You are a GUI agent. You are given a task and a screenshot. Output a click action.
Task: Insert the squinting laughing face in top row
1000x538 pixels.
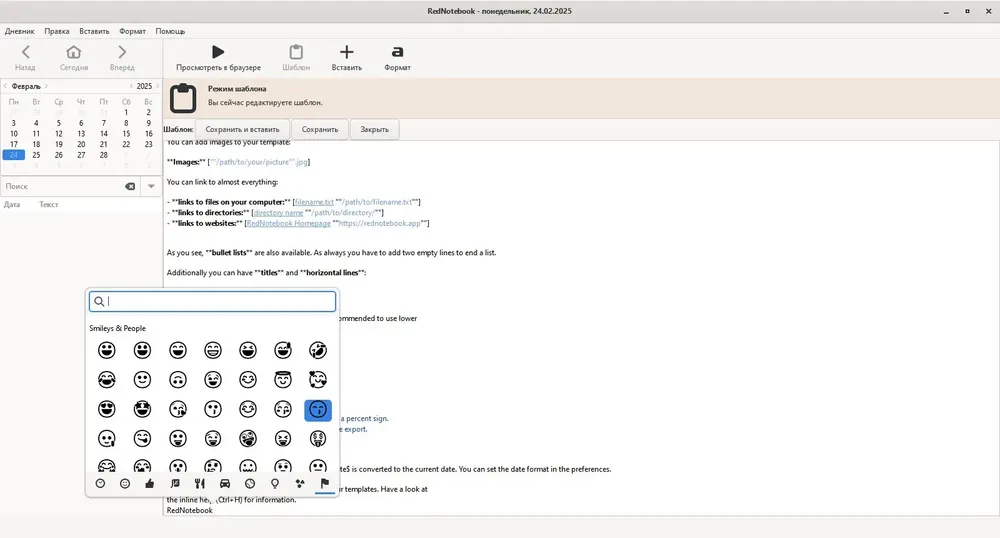point(247,350)
